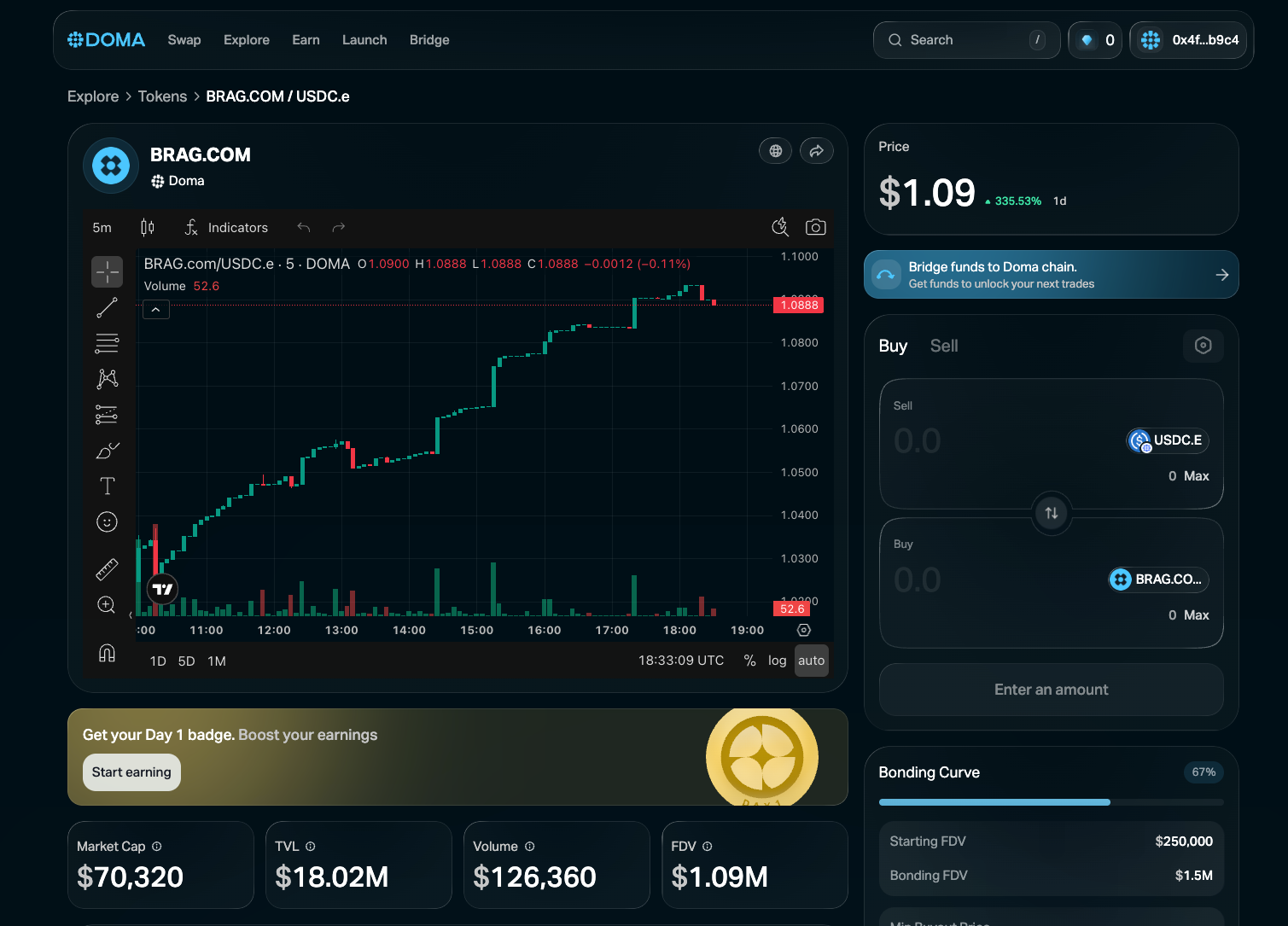Click the share arrow icon
Image resolution: width=1288 pixels, height=926 pixels.
pos(816,151)
